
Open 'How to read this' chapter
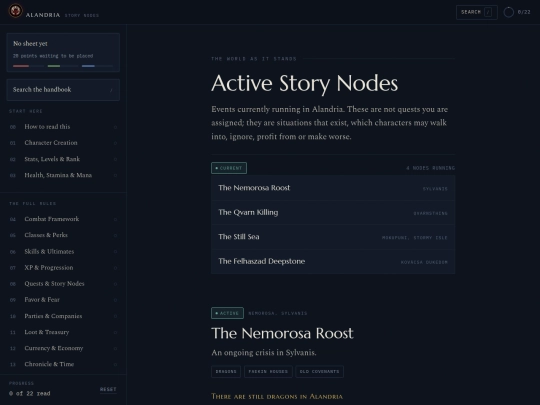point(63,127)
